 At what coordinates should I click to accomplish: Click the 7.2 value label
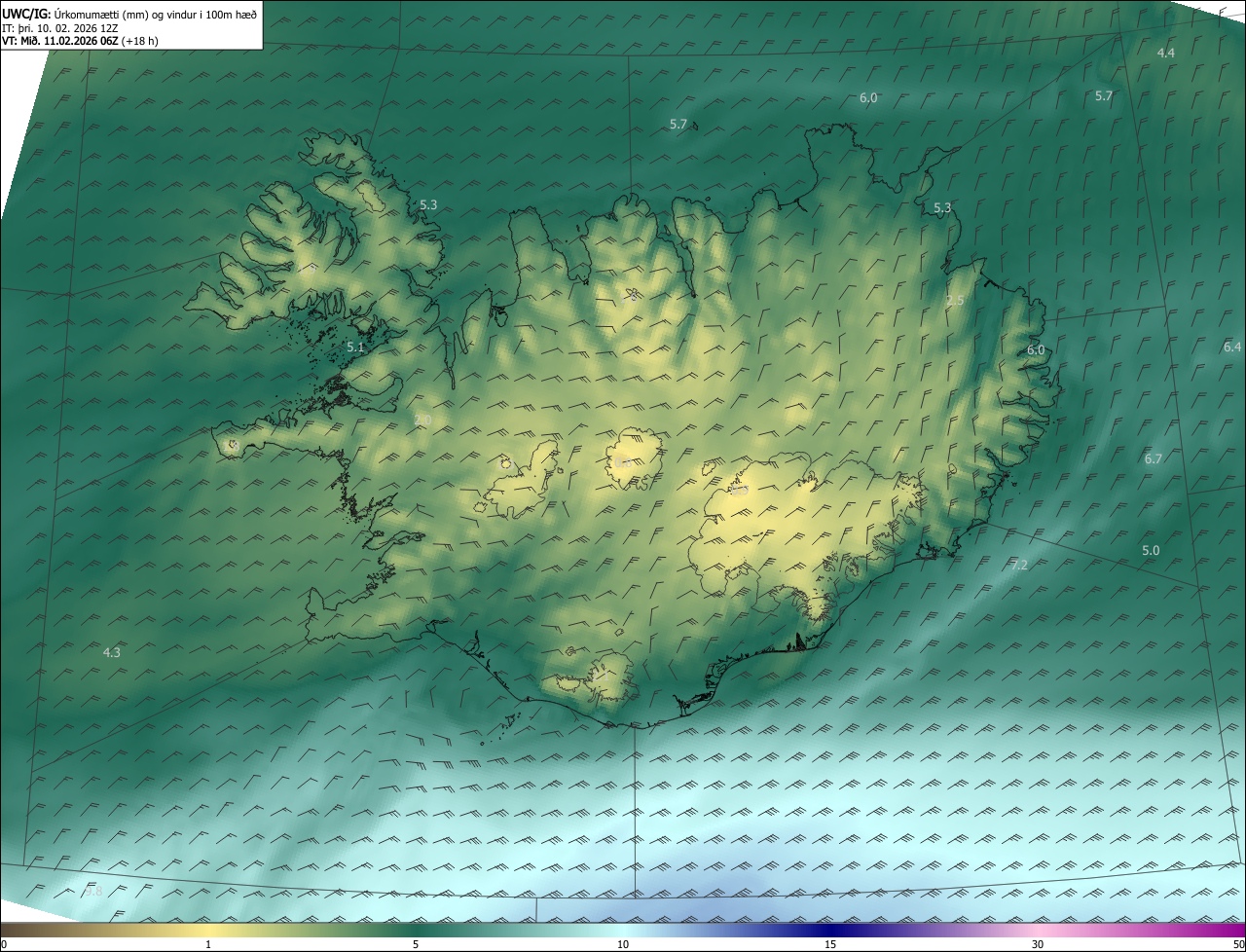tap(1019, 565)
